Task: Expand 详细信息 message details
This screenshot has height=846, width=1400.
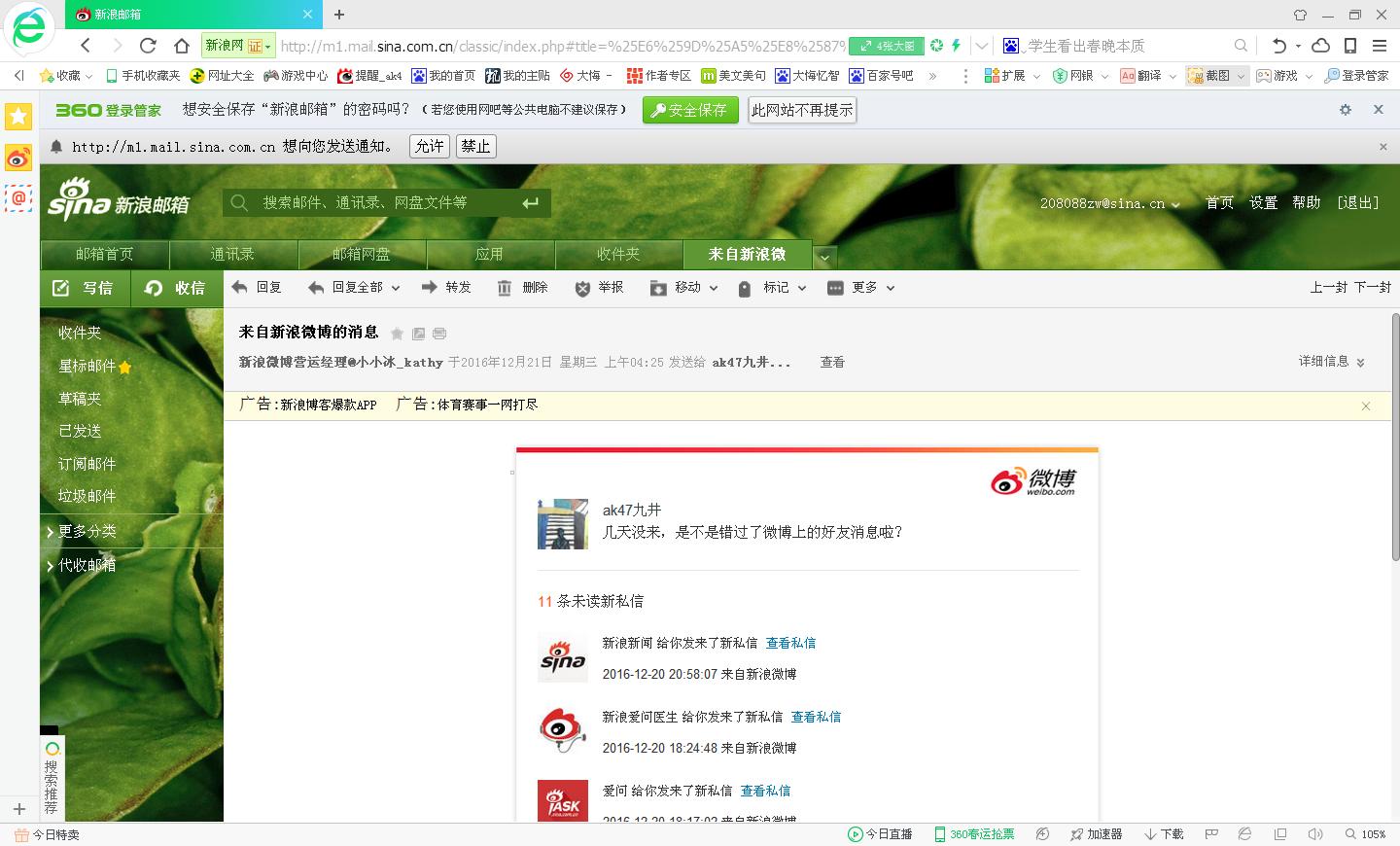Action: tap(1332, 361)
